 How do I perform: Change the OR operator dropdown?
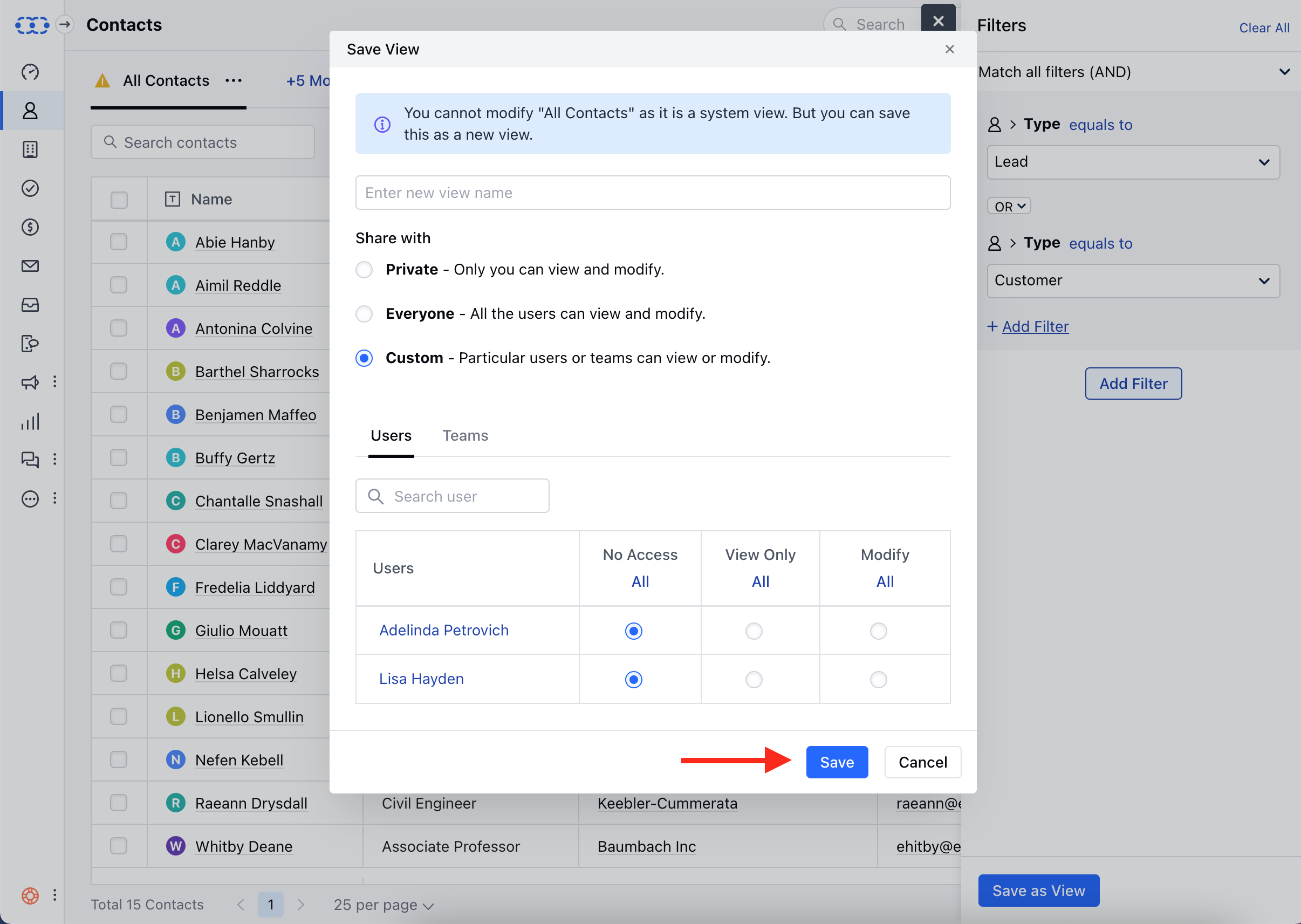[x=1009, y=207]
